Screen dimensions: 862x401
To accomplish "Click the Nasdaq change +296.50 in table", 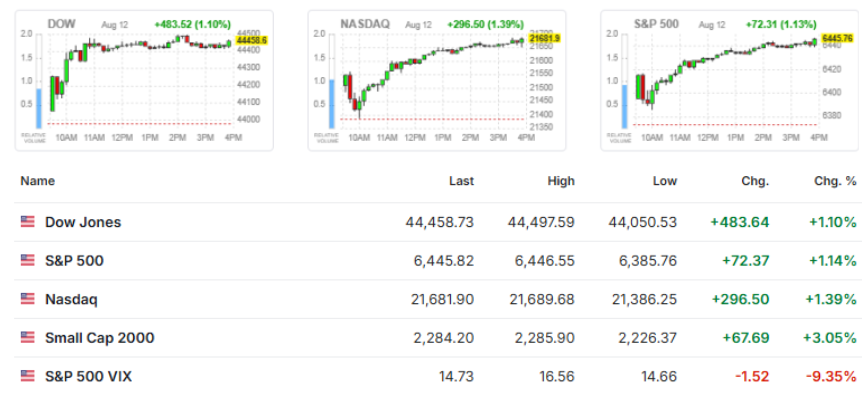I will pyautogui.click(x=741, y=299).
